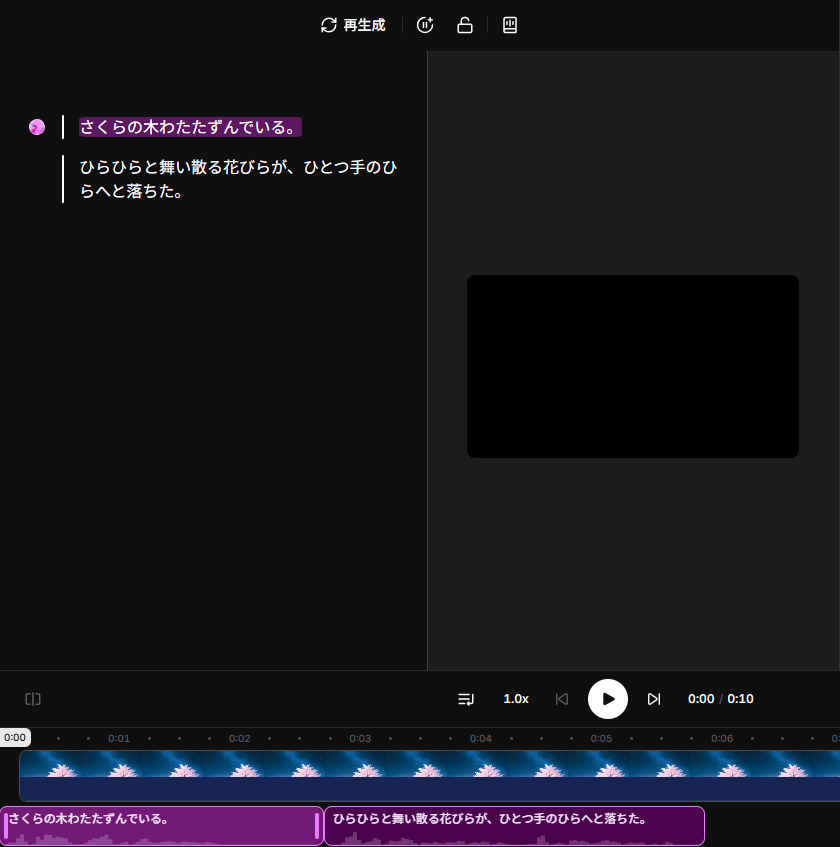Click the 0:00 playhead marker
The image size is (840, 847).
click(x=15, y=737)
